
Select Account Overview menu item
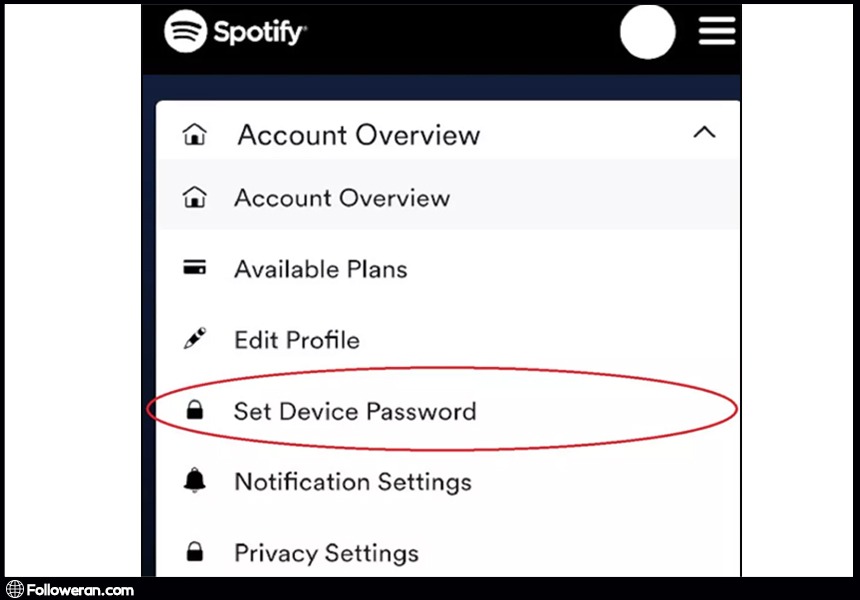coord(342,198)
